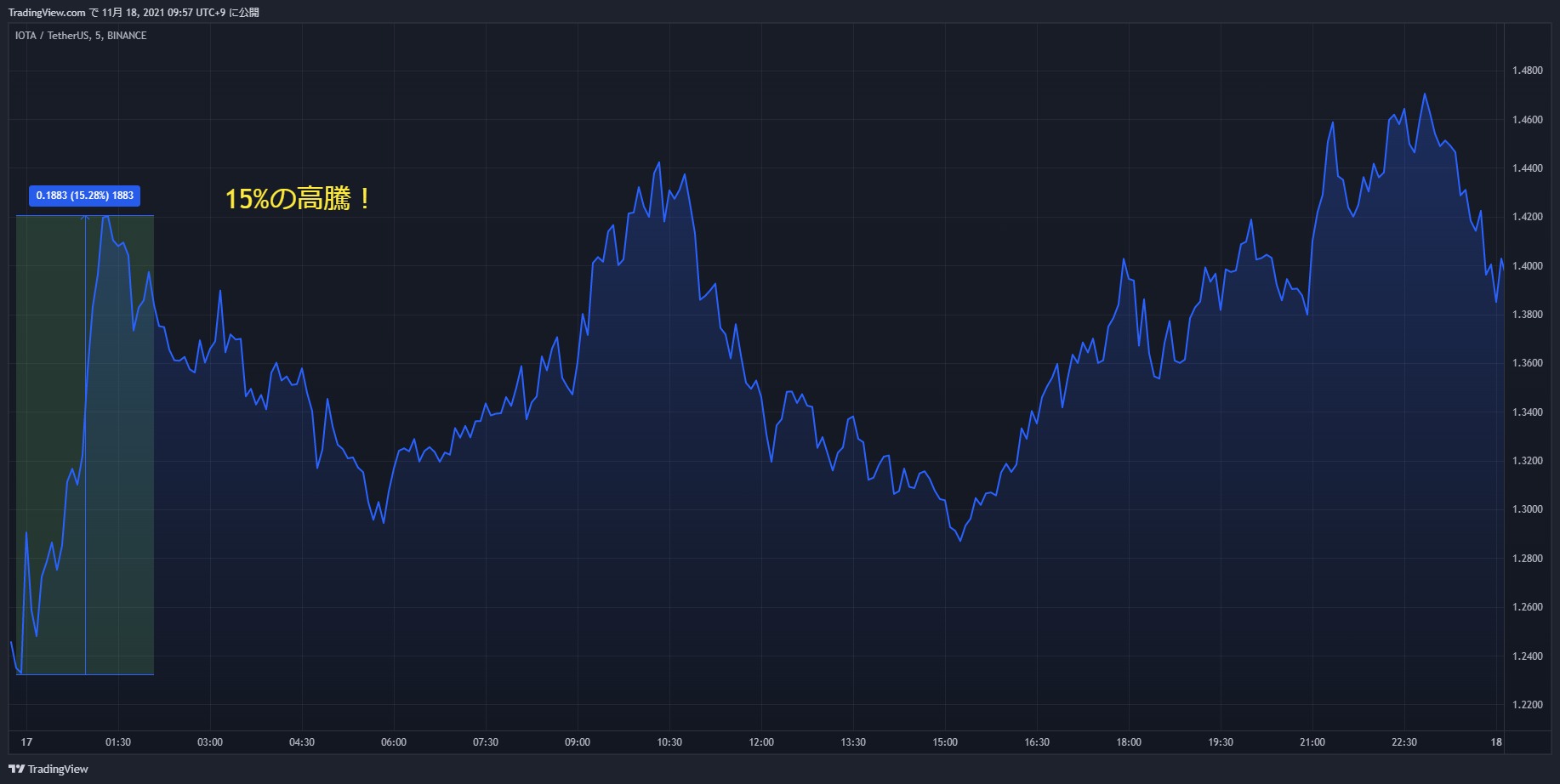Click the price axis label 1.4000
The height and width of the screenshot is (784, 1560).
point(1528,266)
